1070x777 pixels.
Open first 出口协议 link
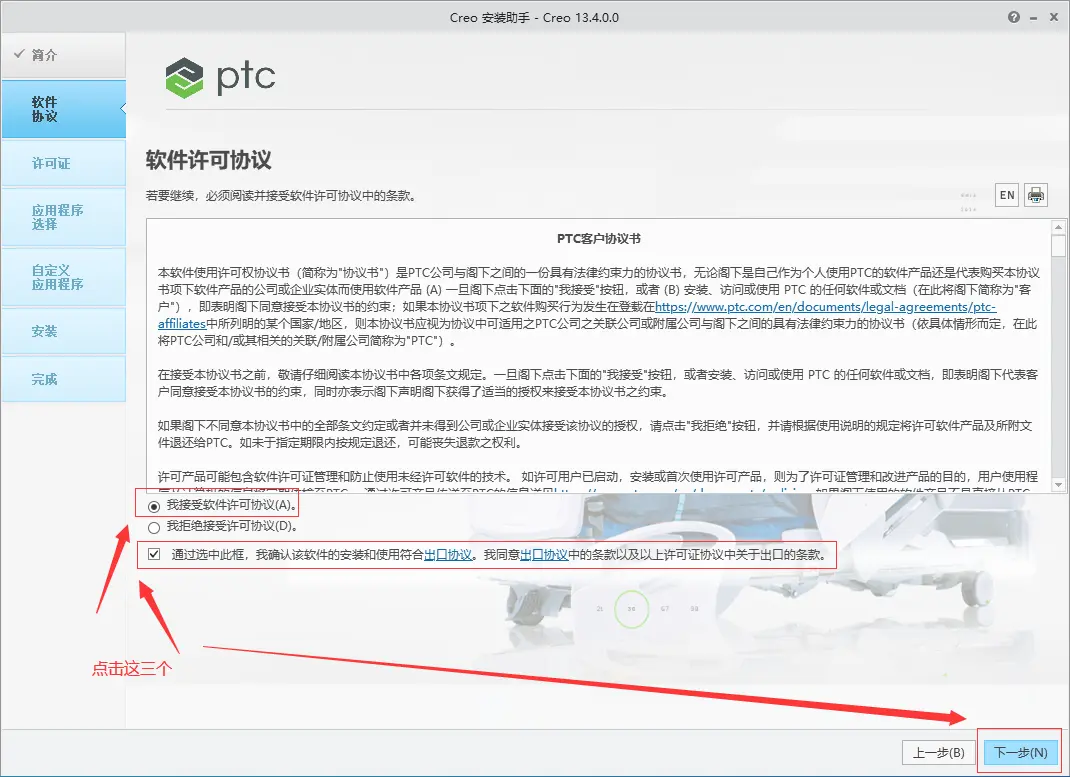pos(448,555)
